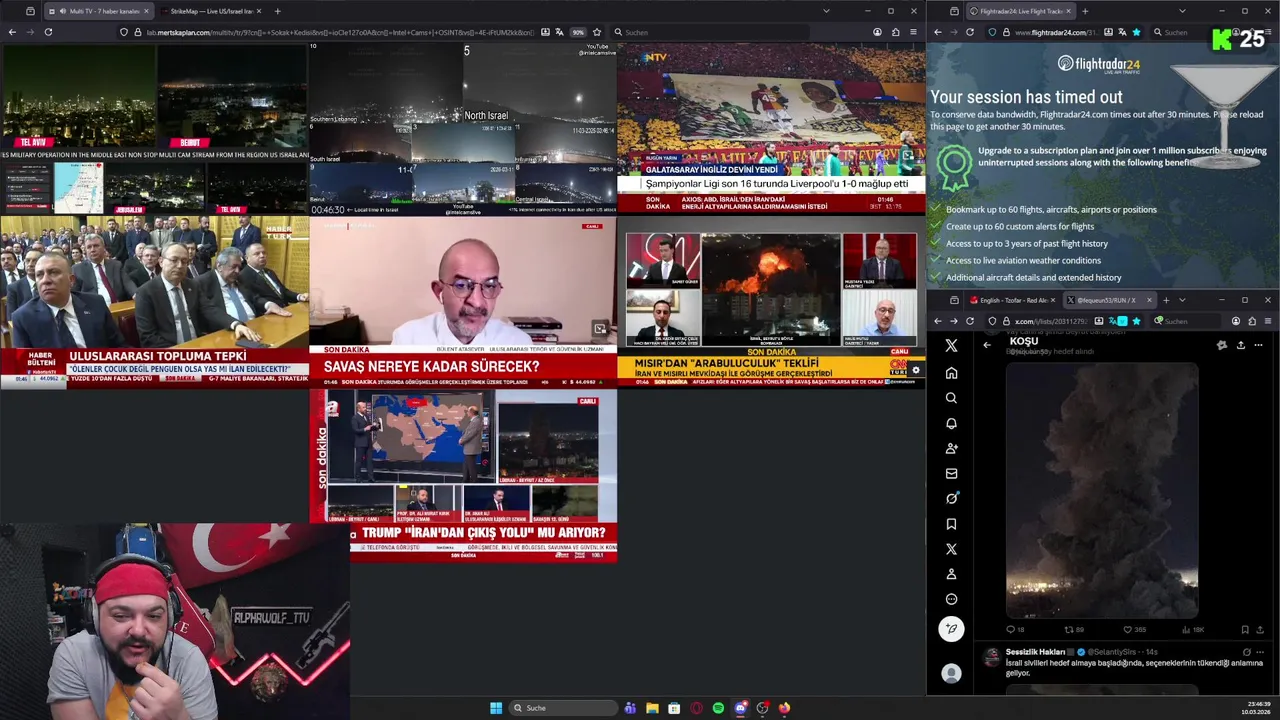Repost the smoke cloud post (89)
Viewport: 1280px width, 720px height.
1074,630
